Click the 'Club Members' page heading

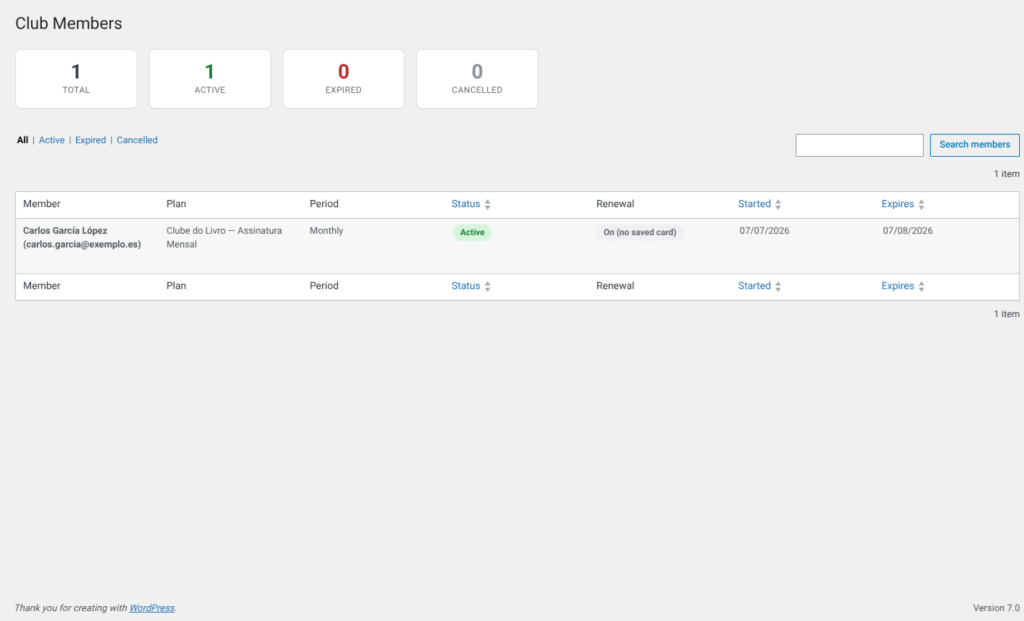69,24
